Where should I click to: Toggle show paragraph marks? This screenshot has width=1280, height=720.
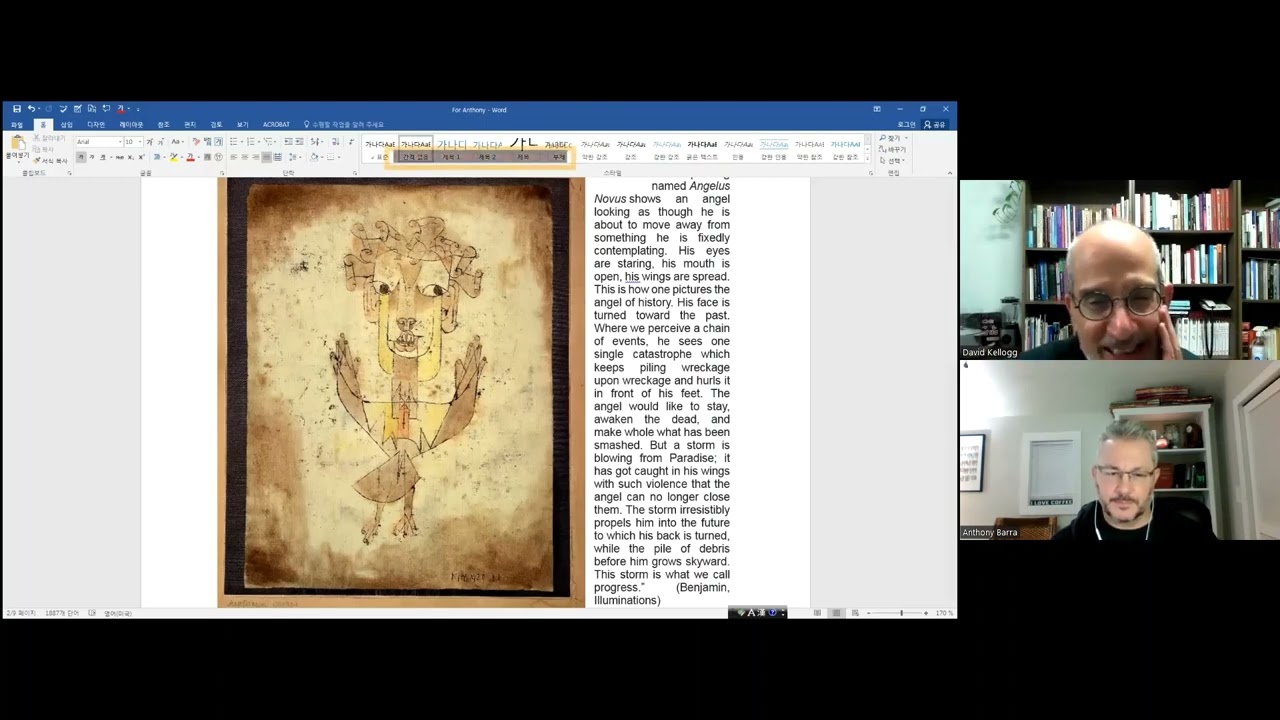click(351, 142)
